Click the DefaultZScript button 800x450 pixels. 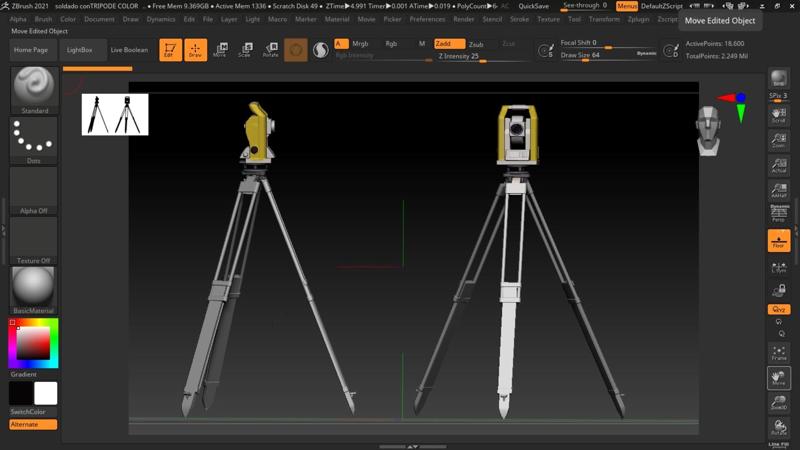pyautogui.click(x=662, y=6)
